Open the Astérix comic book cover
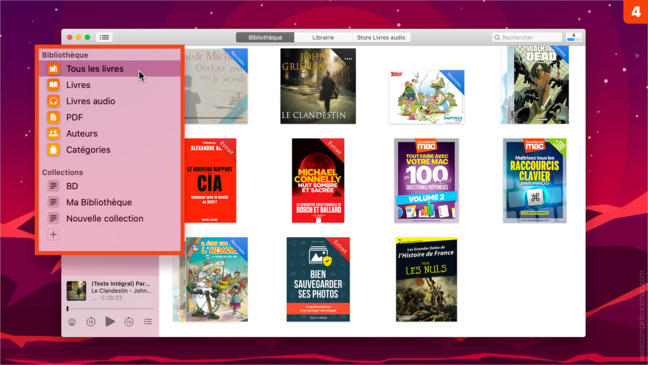Screen dimensions: 648x365 click(426, 97)
